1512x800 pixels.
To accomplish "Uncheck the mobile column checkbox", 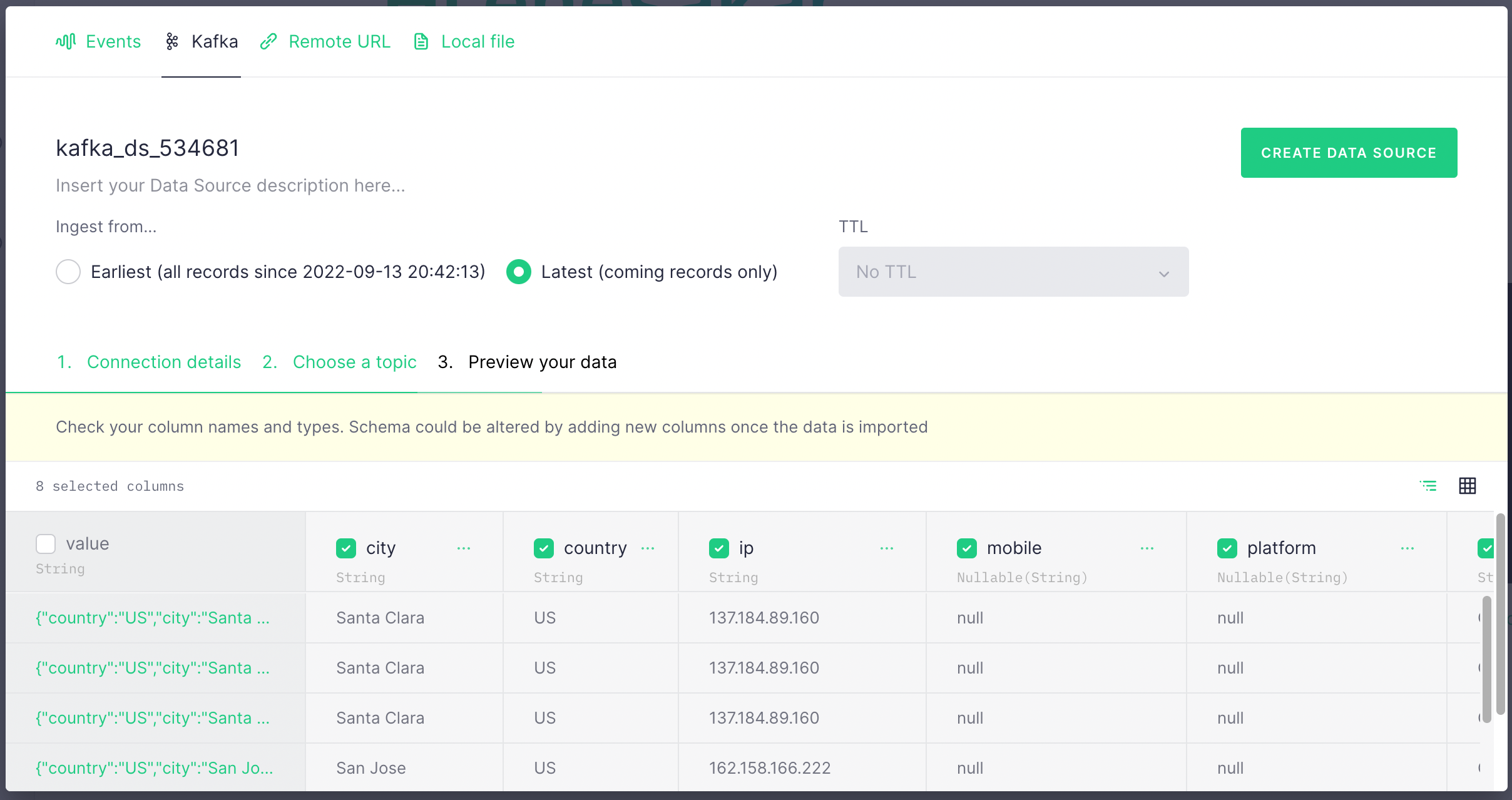I will point(967,548).
